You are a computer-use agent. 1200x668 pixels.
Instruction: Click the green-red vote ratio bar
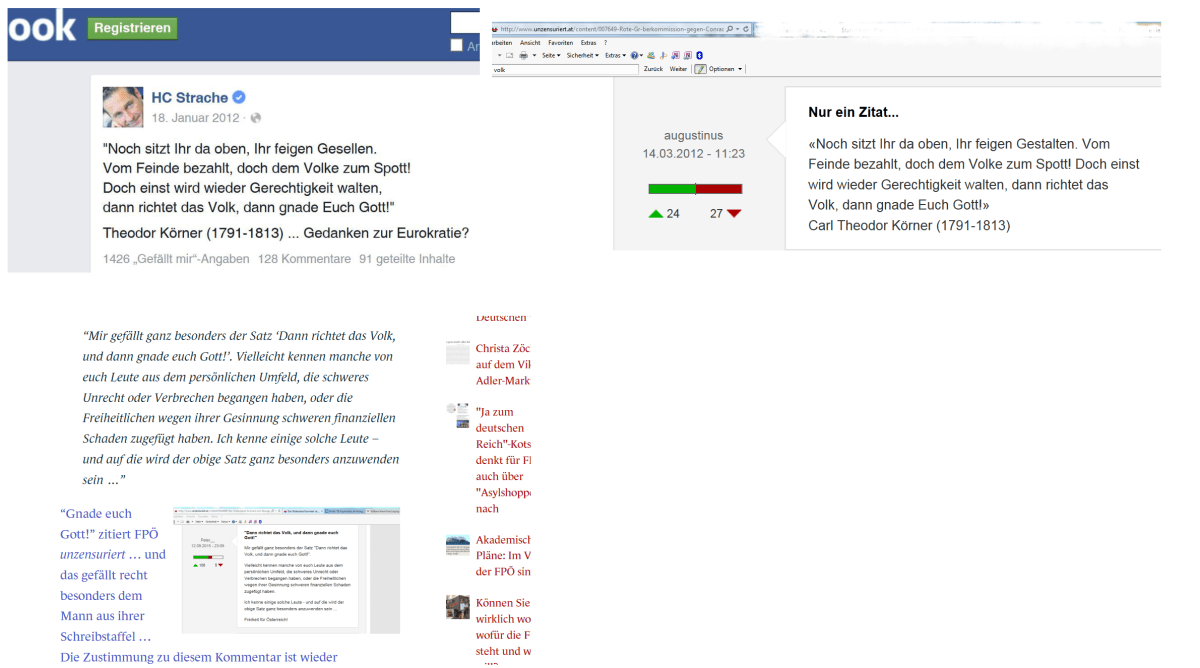(x=695, y=188)
